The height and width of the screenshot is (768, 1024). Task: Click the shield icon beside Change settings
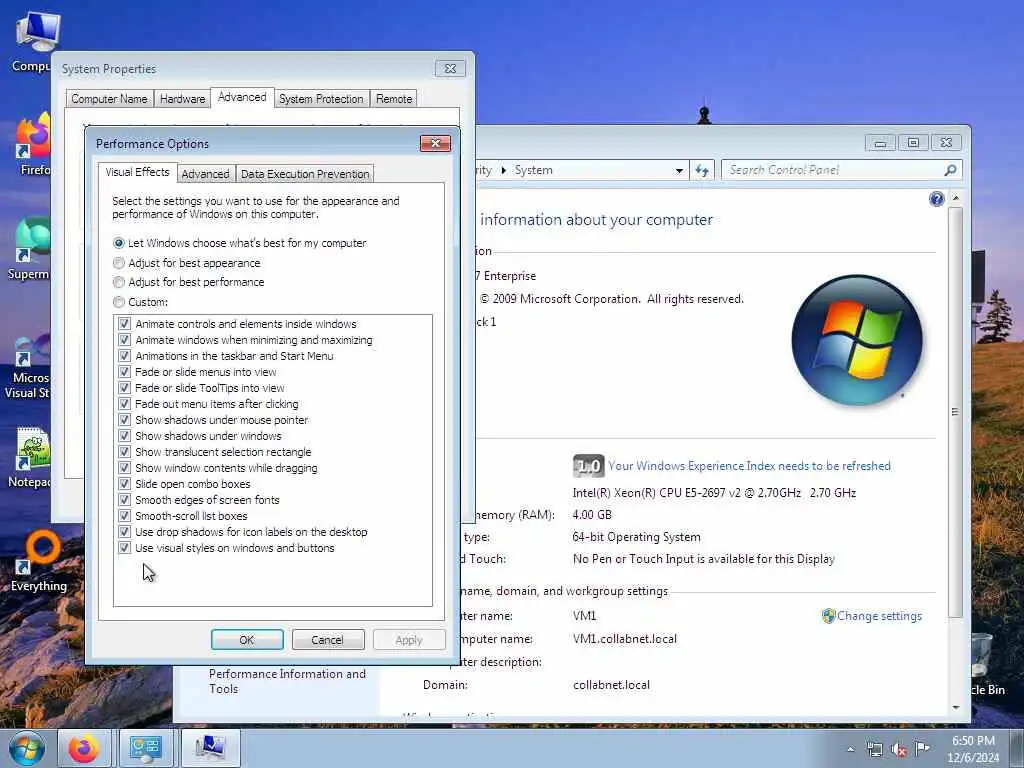click(829, 616)
